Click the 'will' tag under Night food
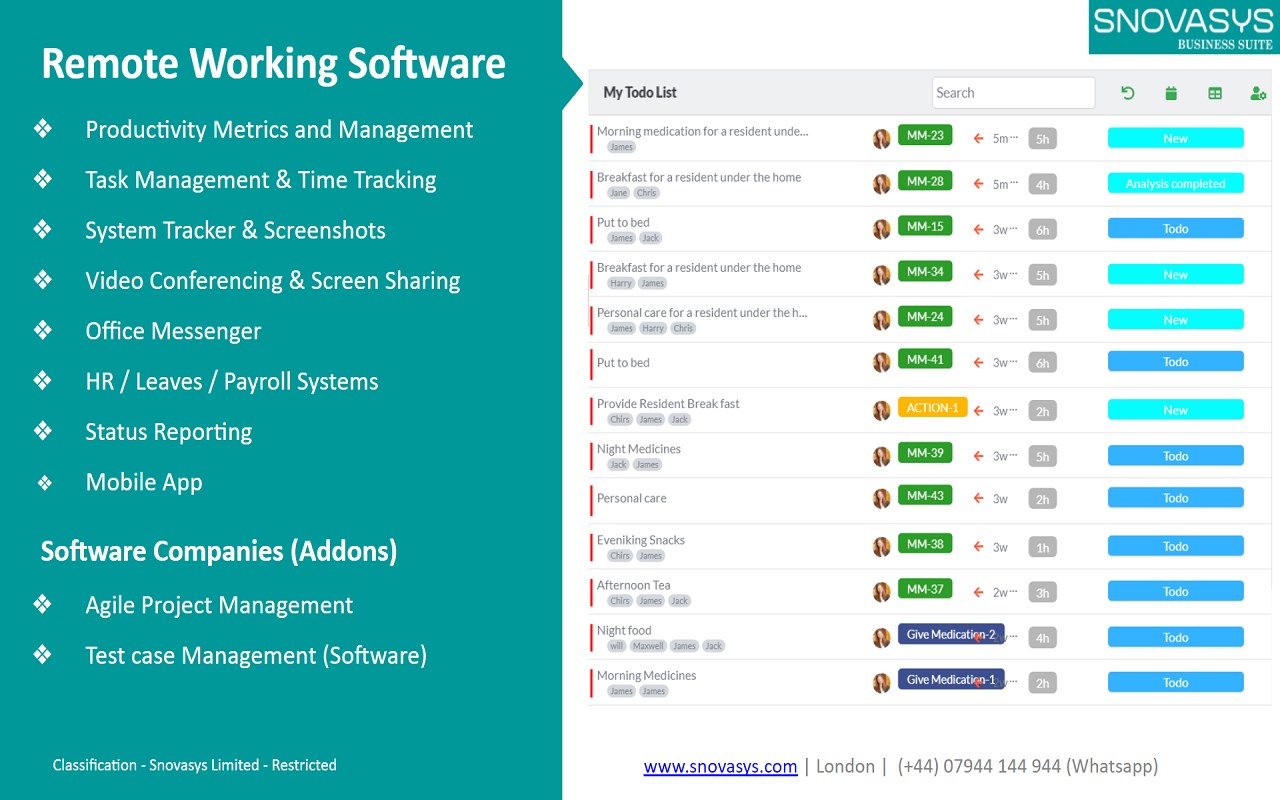The height and width of the screenshot is (800, 1280). [x=617, y=646]
